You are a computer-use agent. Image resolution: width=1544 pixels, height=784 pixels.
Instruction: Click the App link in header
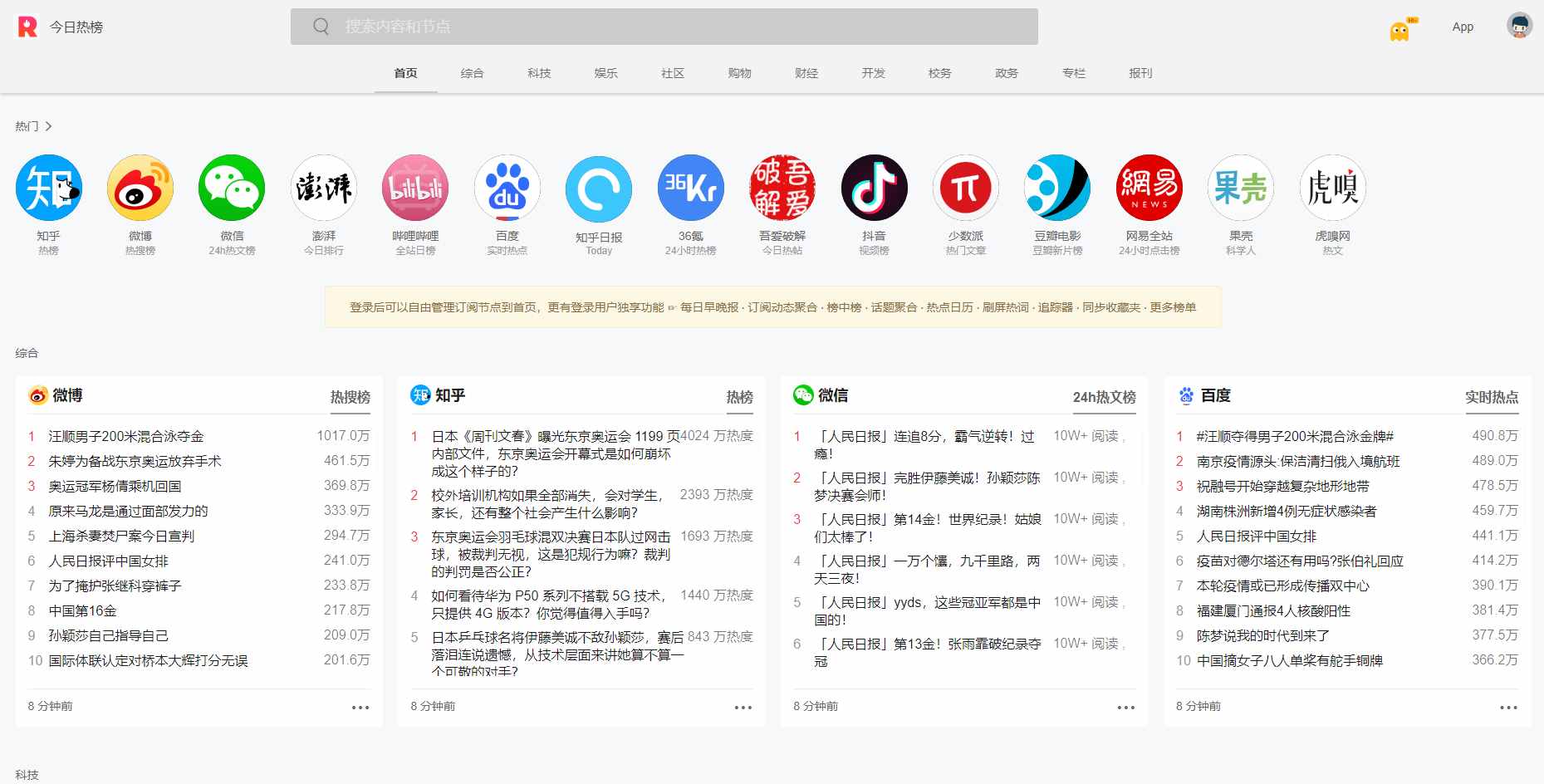(x=1463, y=27)
